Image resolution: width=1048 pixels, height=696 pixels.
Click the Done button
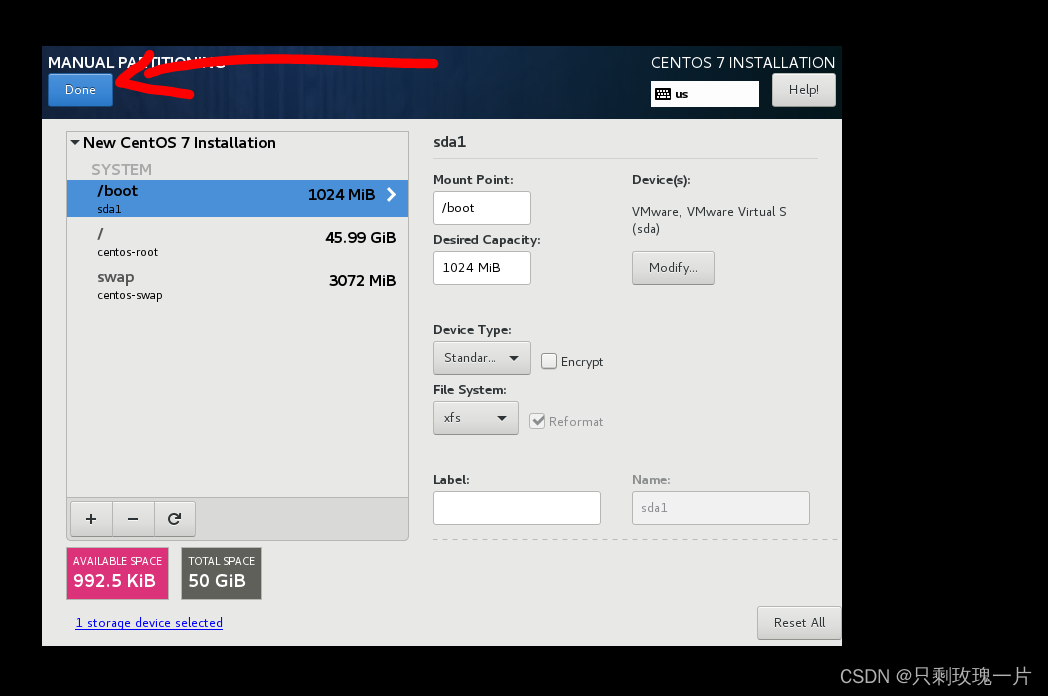pos(80,90)
